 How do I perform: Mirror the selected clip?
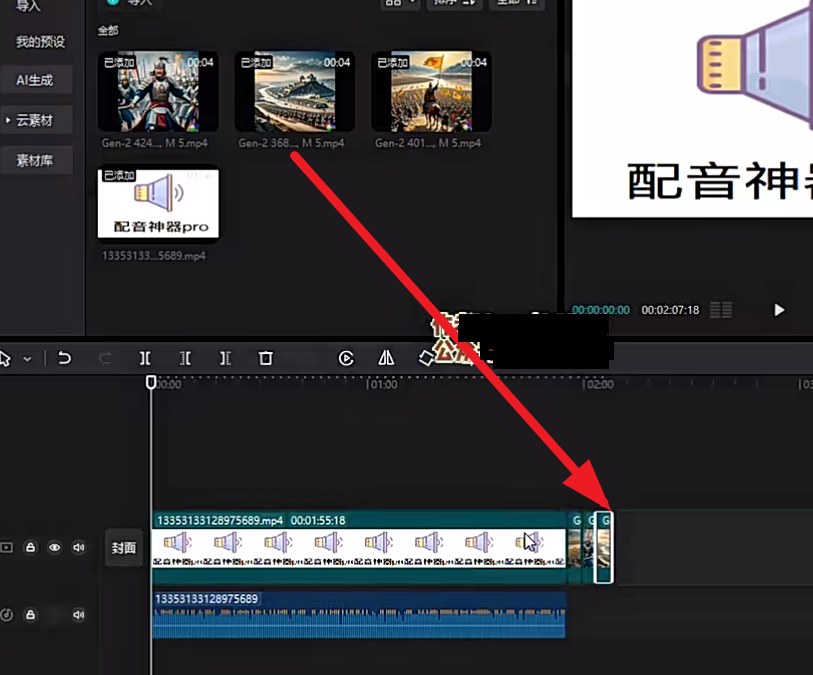[x=386, y=358]
